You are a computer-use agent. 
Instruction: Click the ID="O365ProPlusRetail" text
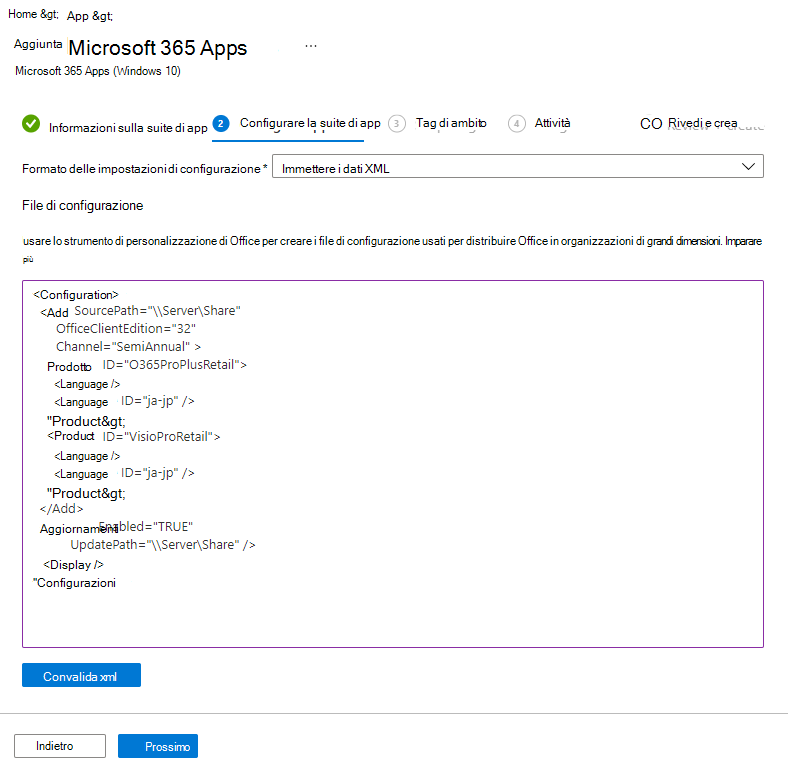click(174, 365)
